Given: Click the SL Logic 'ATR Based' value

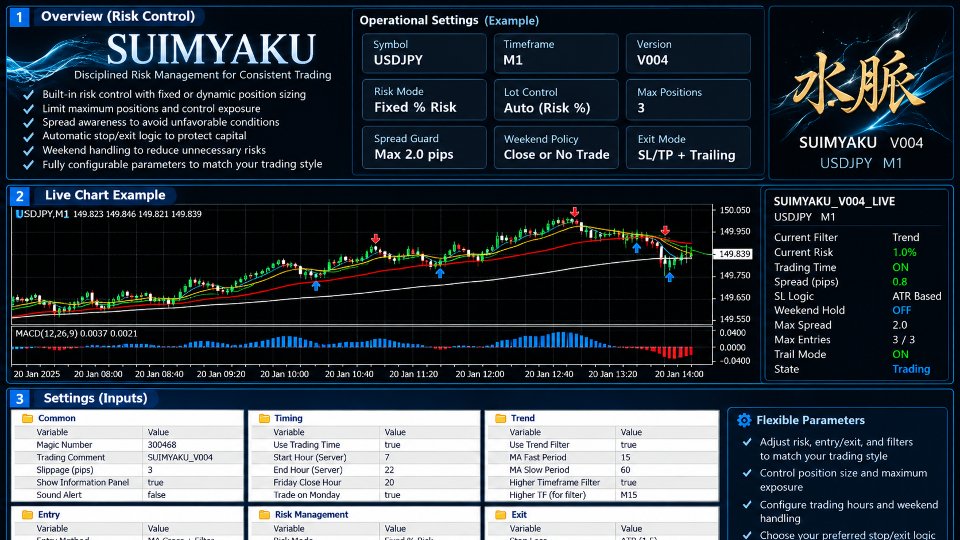Looking at the screenshot, I should (917, 296).
